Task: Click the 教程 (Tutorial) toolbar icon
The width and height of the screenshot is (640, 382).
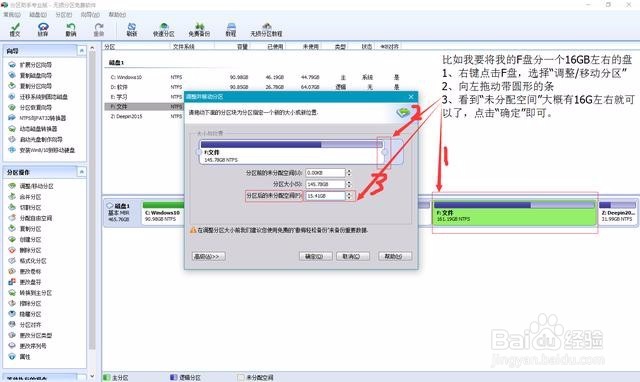Action: [231, 29]
